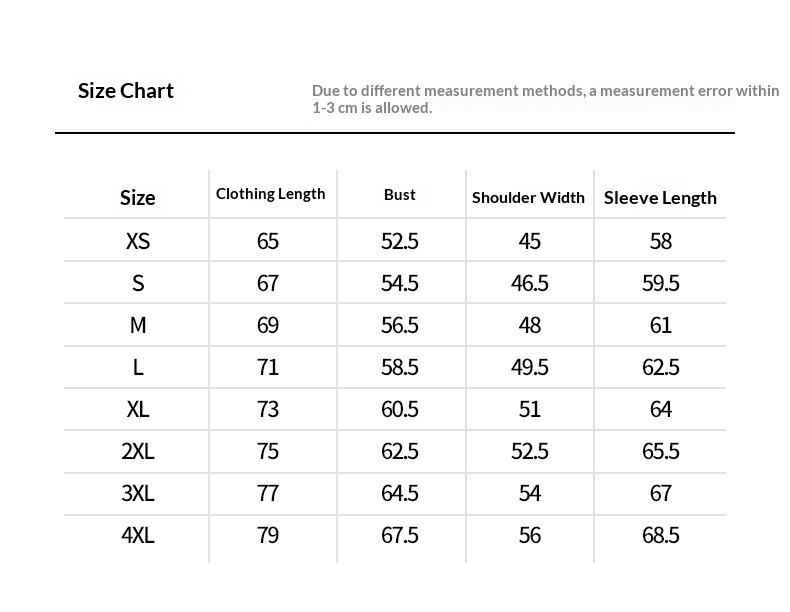Select the S size row label
Image resolution: width=790 pixels, height=612 pixels.
coord(138,283)
